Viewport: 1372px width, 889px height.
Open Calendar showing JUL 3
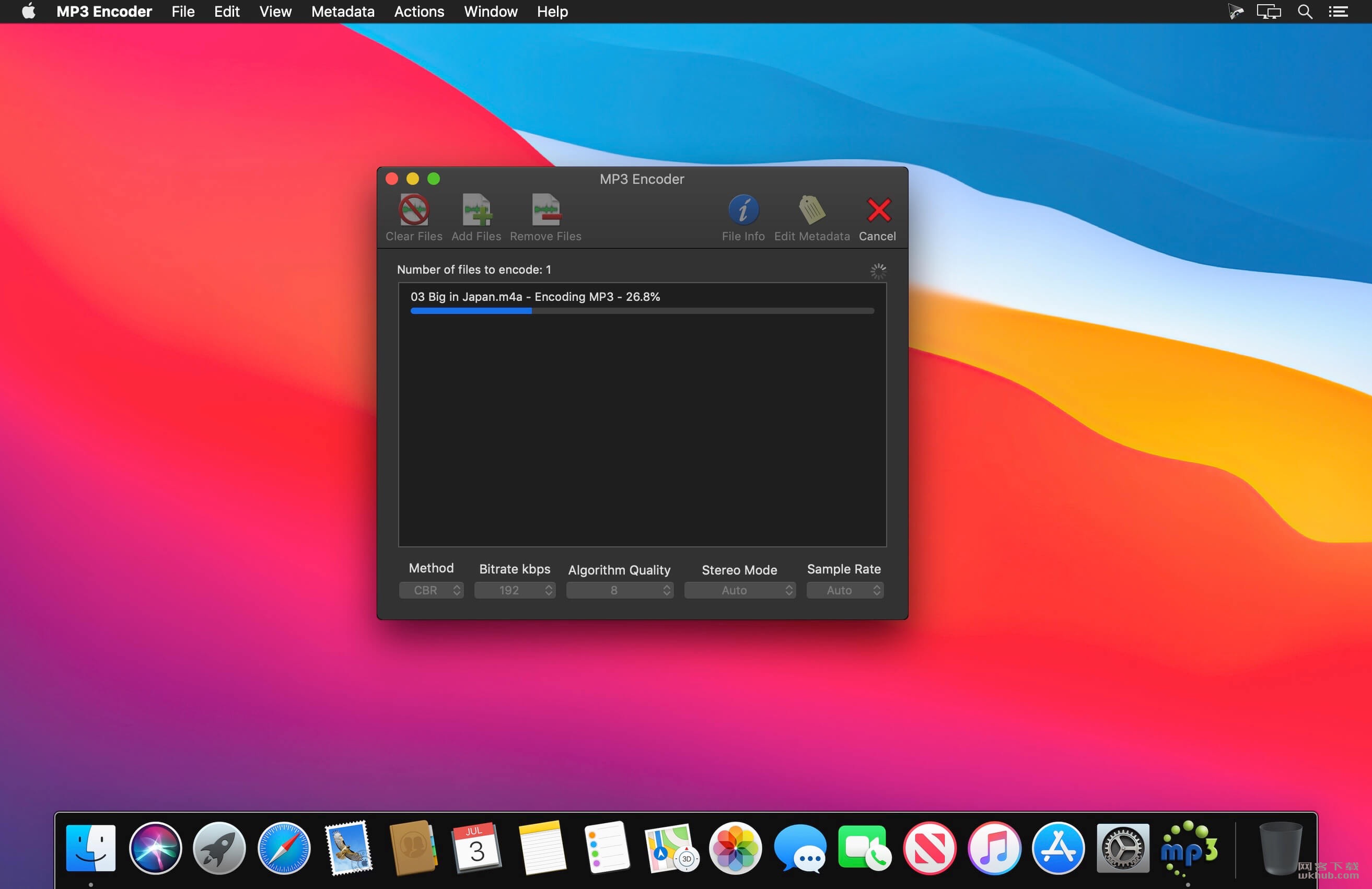478,848
